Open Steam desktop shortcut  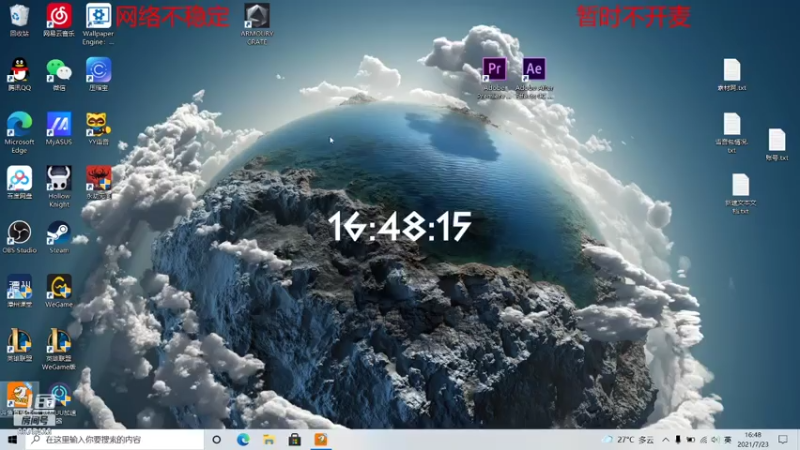[x=59, y=237]
